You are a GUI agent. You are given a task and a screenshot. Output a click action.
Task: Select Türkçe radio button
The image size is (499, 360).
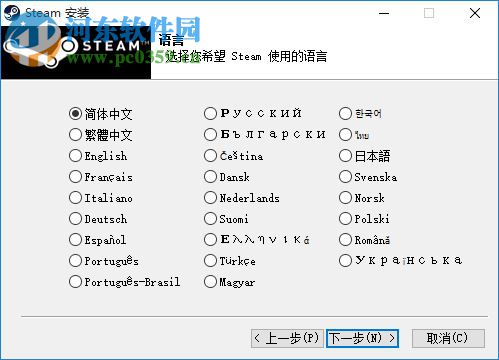pos(210,261)
